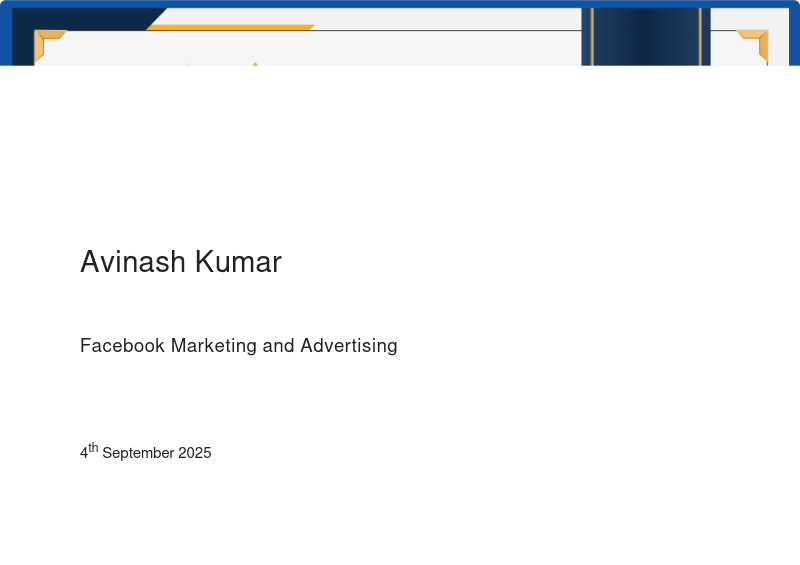Click the thin horizontal line under yellow bar
800x565 pixels.
pos(450,31)
